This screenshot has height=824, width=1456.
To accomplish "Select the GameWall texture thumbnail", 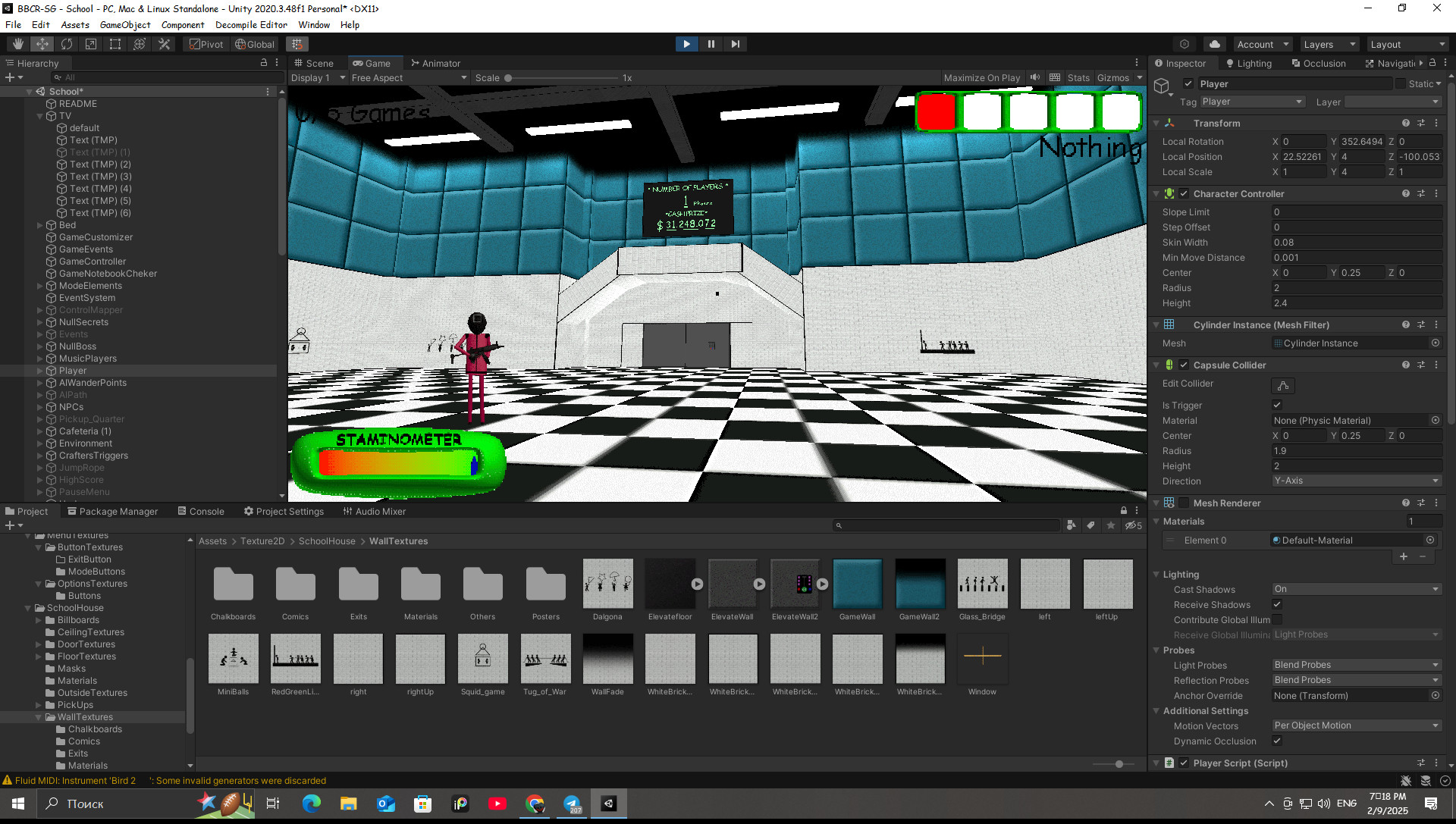I will [857, 584].
